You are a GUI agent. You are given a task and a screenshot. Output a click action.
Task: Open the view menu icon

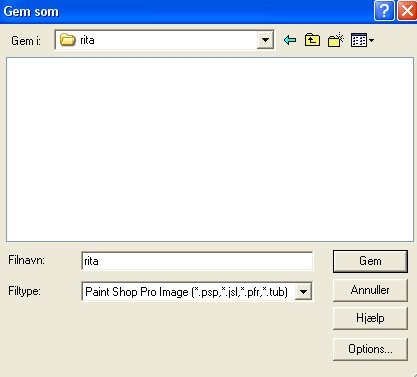pyautogui.click(x=362, y=40)
